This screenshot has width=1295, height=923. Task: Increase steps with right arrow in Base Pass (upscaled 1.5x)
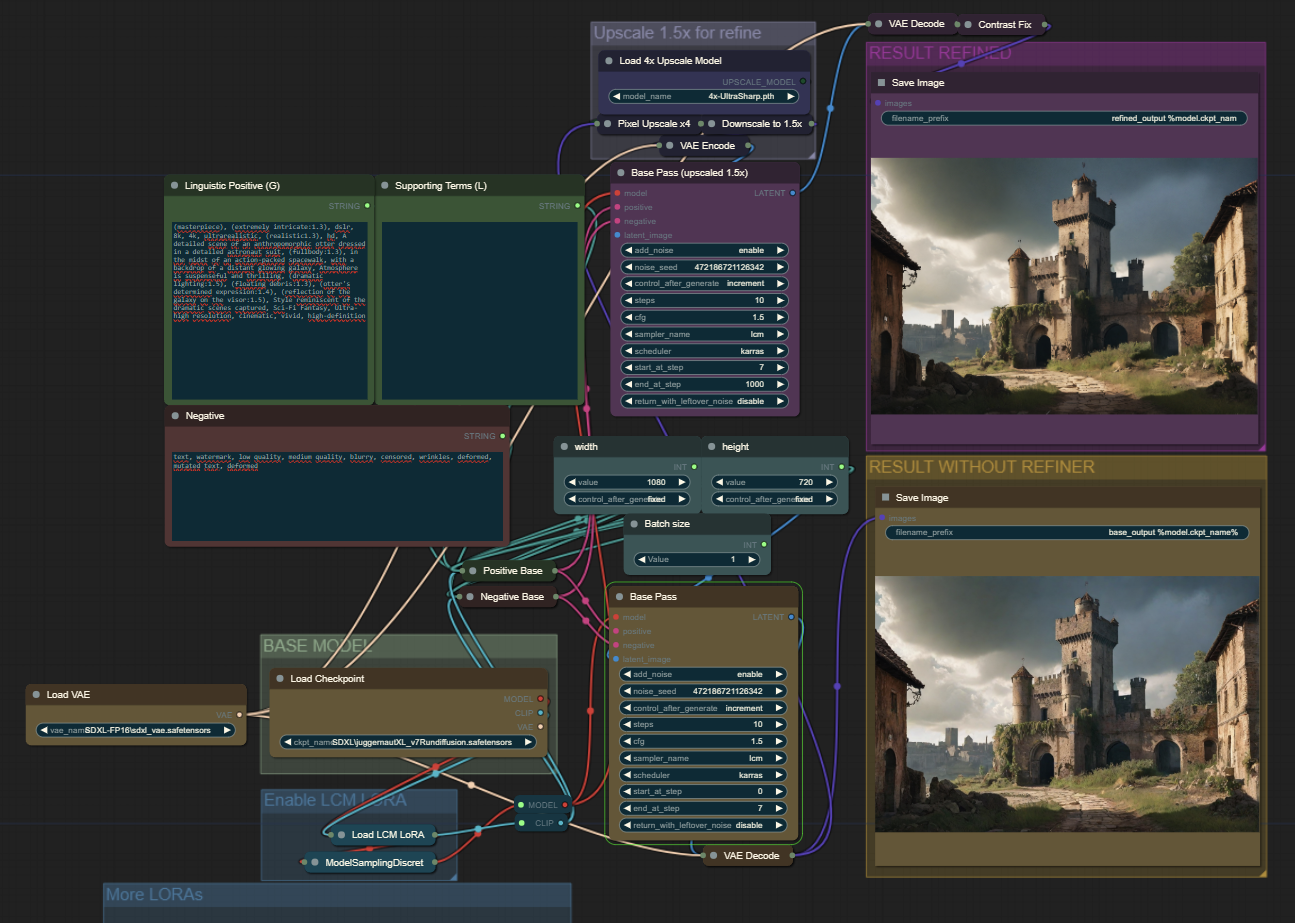coord(780,301)
